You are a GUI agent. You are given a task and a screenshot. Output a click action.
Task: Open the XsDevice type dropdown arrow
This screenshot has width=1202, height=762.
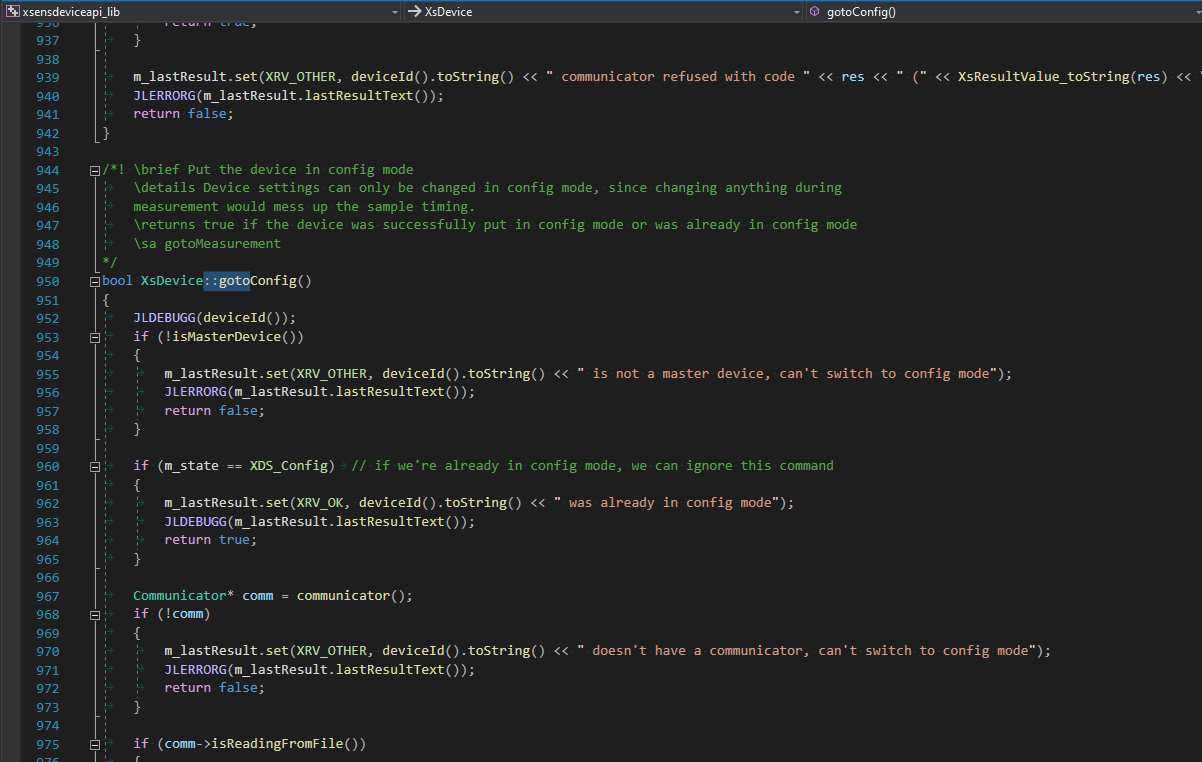point(796,12)
